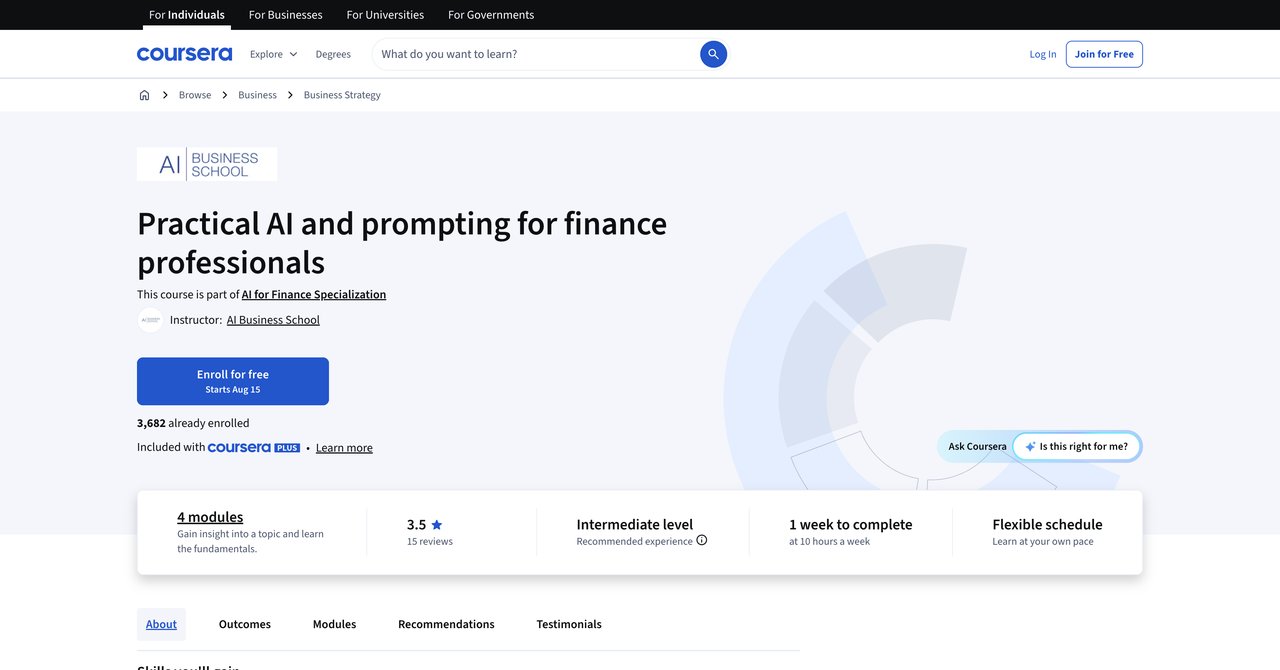Click the Is this right for me button
The image size is (1280, 670).
click(1076, 446)
